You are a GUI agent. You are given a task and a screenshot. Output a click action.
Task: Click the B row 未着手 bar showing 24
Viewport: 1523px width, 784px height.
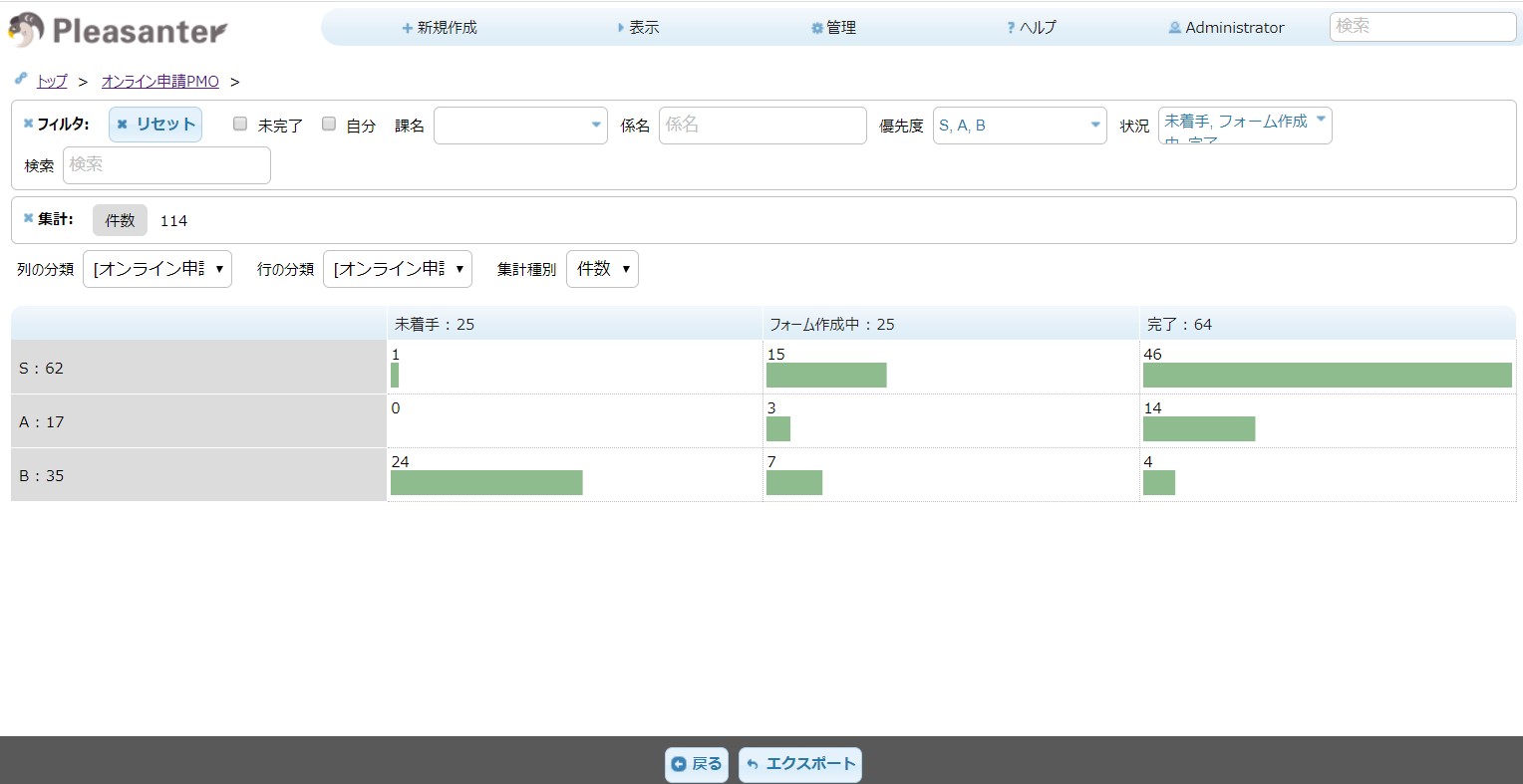click(x=486, y=482)
